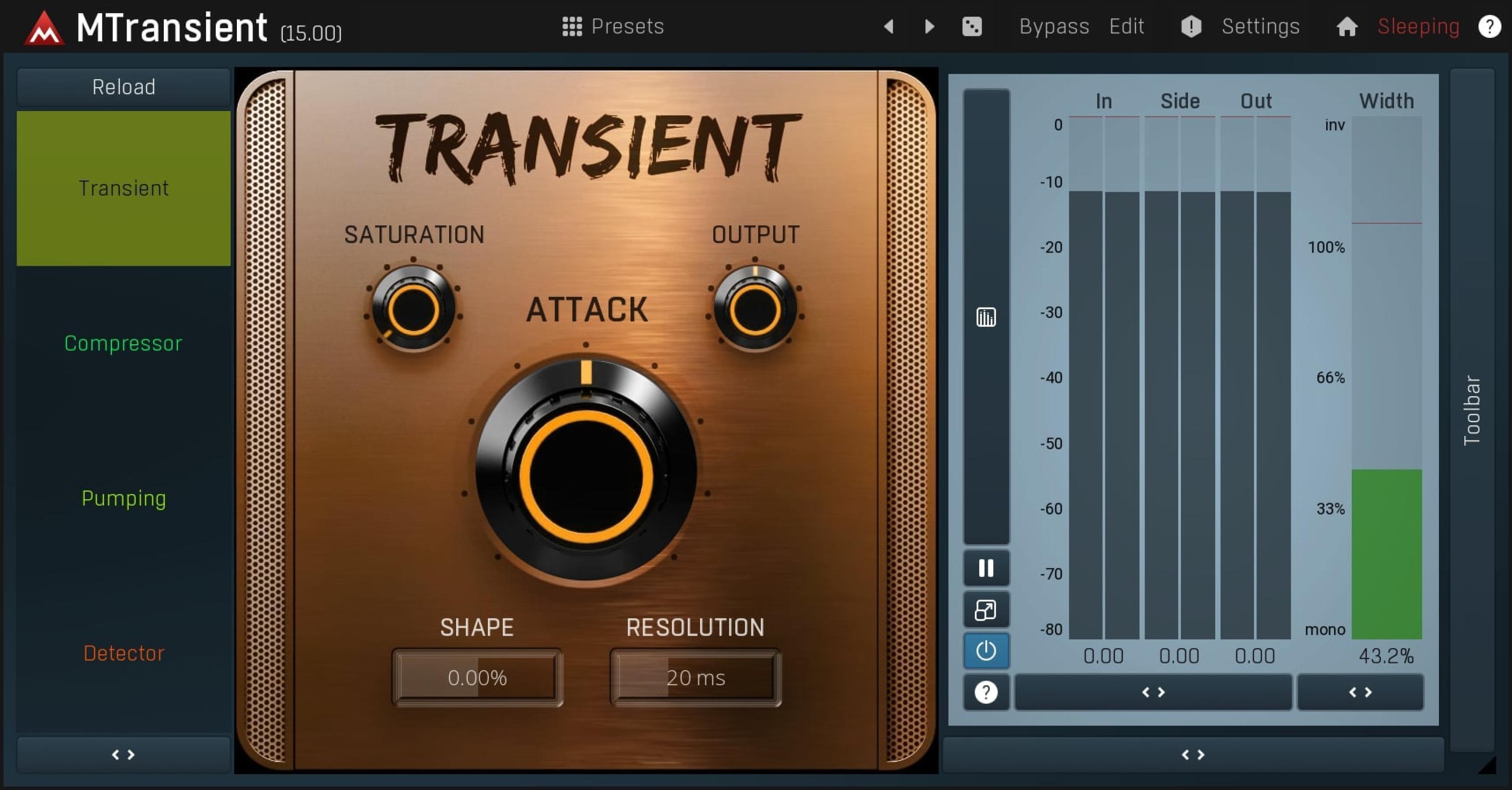Click the home icon in the toolbar
1512x790 pixels.
(1347, 26)
